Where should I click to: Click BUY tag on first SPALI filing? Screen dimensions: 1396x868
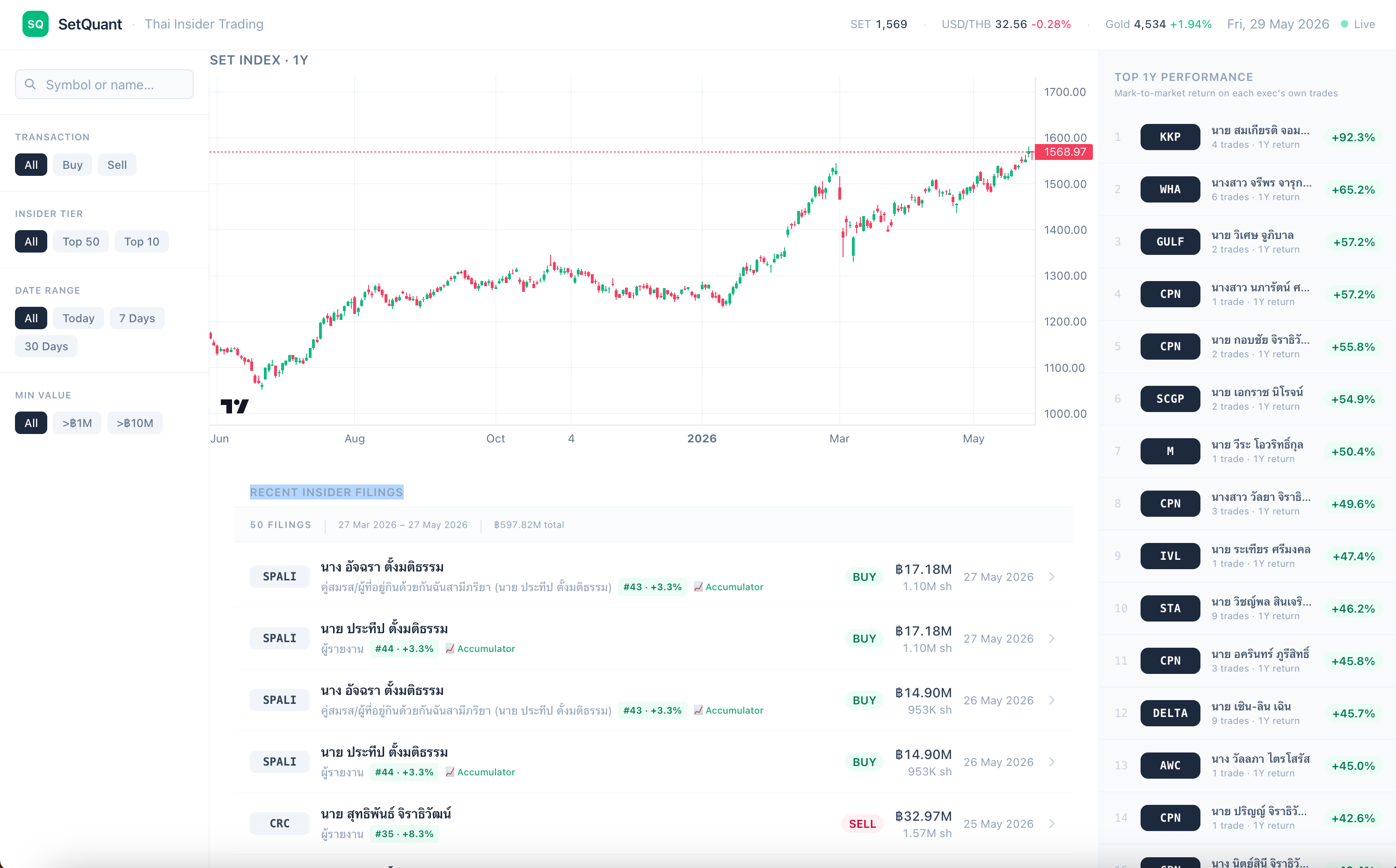pyautogui.click(x=864, y=577)
